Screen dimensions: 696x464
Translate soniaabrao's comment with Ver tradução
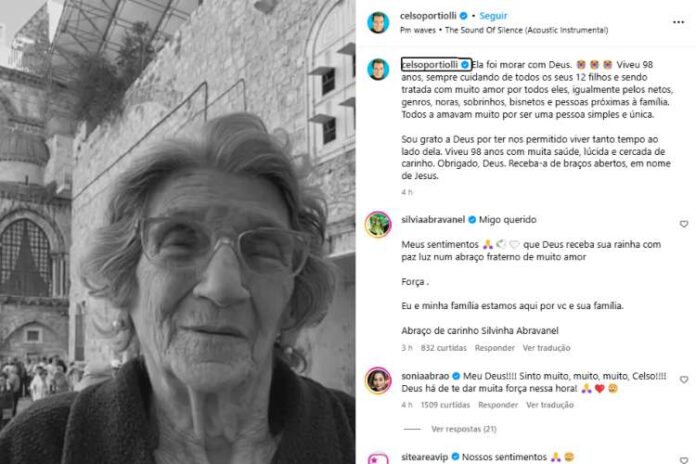pyautogui.click(x=550, y=405)
